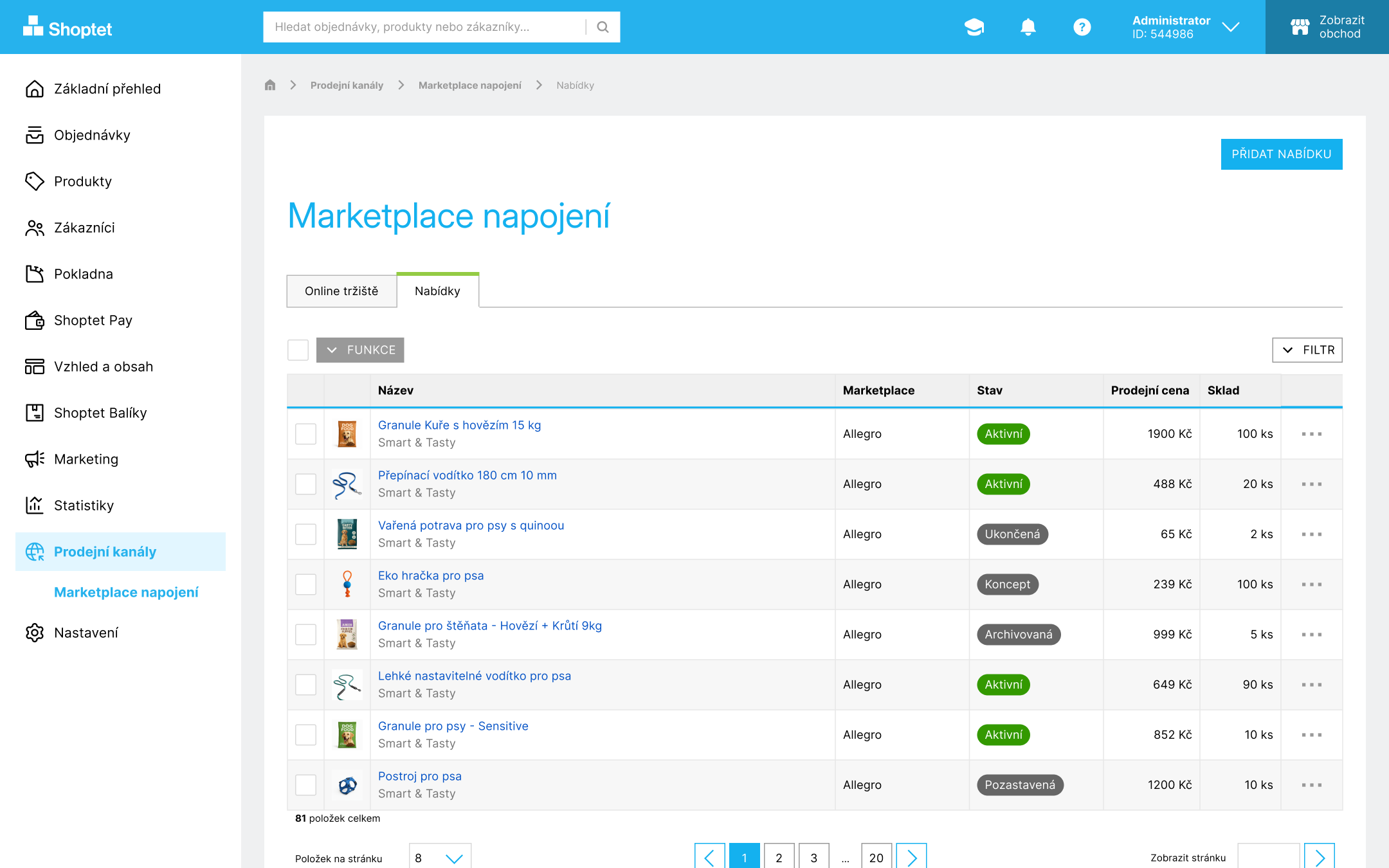Select the checkbox for Eko hračka pro psa
Screen dimensions: 1389x868
coord(305,584)
